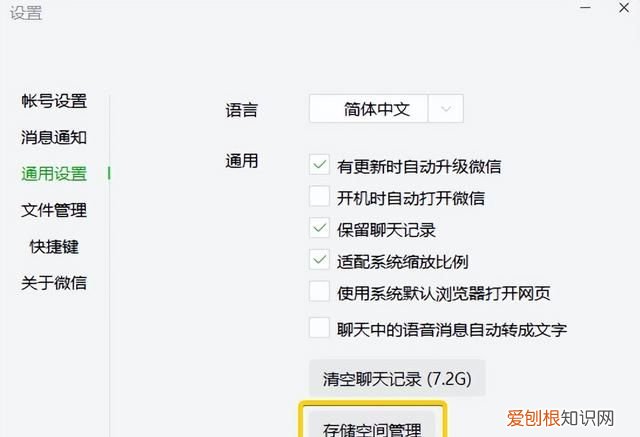
Task: Click the 清空聊天记录 (7.2G) button
Action: [x=397, y=378]
